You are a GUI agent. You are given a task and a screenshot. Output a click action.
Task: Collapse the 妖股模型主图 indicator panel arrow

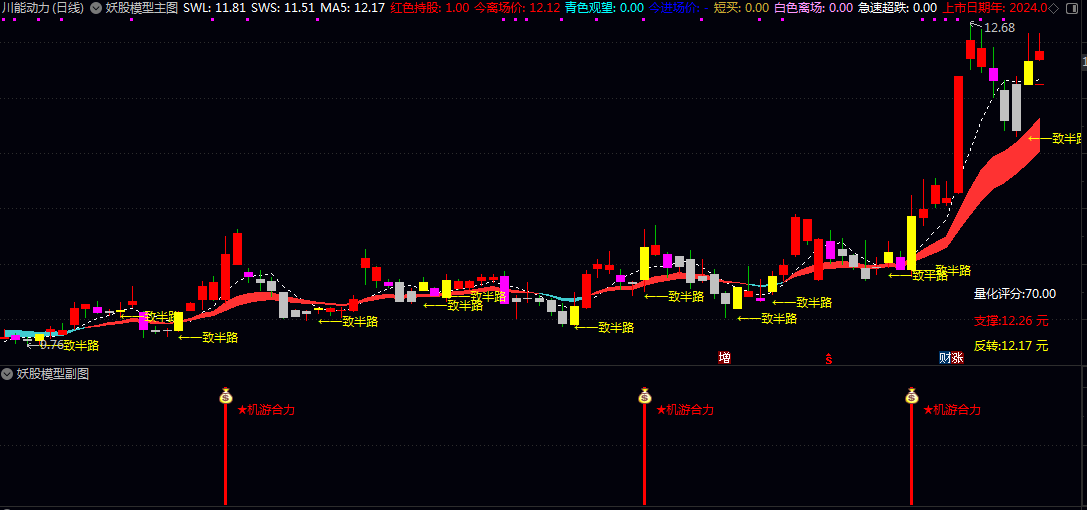(x=97, y=8)
